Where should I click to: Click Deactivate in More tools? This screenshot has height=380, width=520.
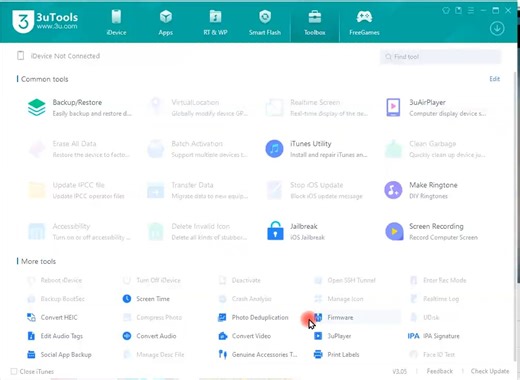pos(240,280)
